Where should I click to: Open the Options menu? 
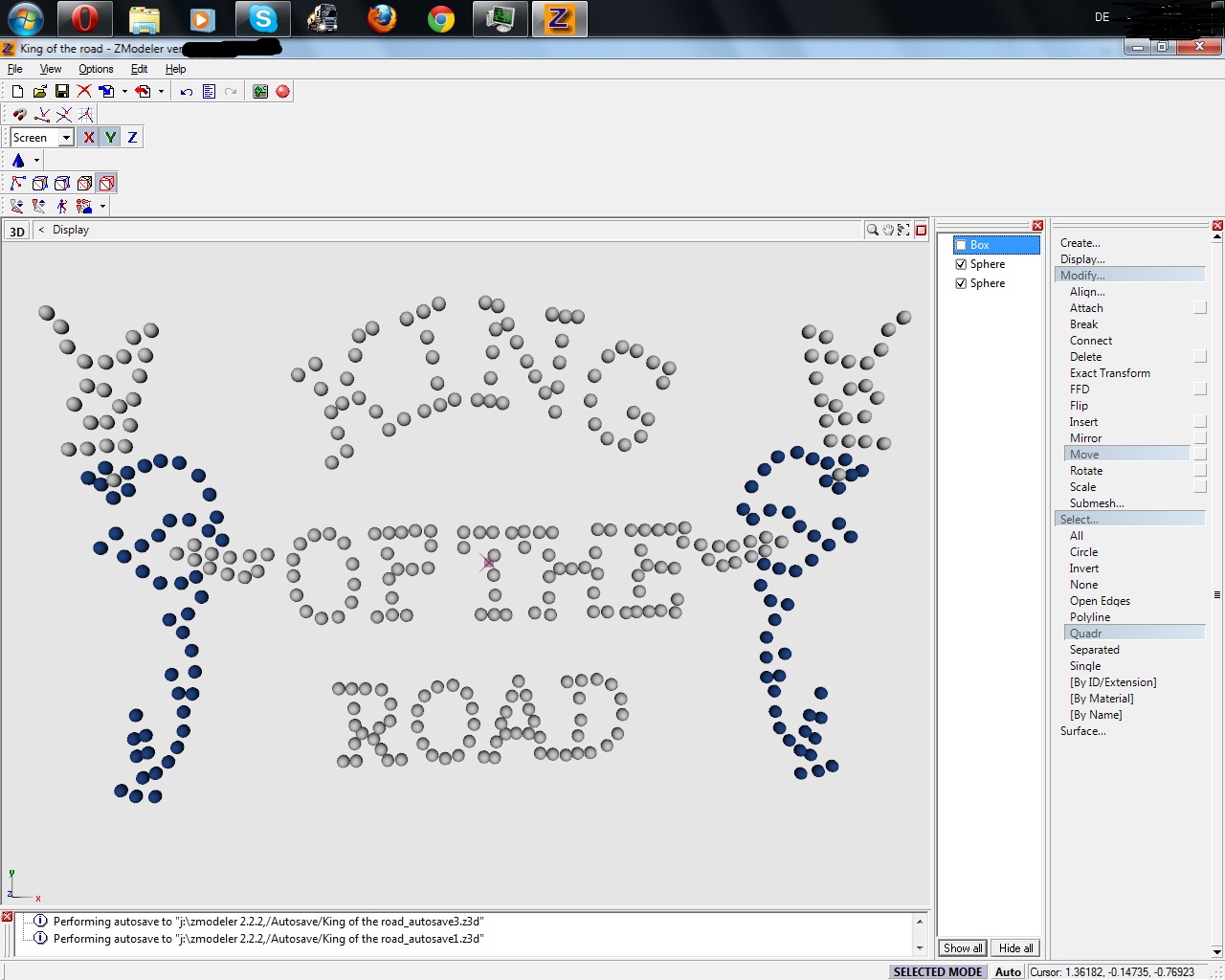pos(96,69)
